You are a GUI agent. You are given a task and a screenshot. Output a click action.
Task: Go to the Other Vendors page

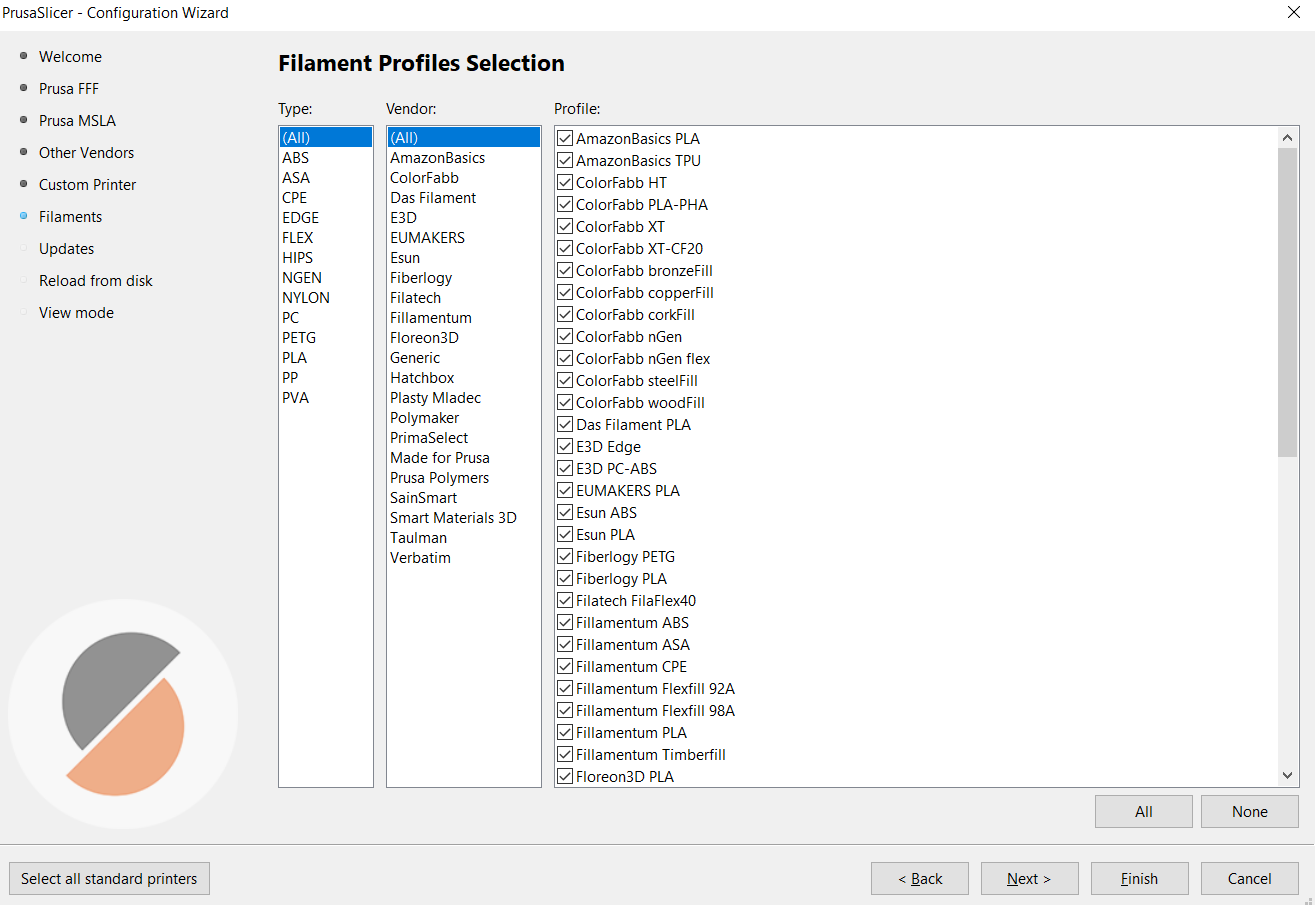86,153
